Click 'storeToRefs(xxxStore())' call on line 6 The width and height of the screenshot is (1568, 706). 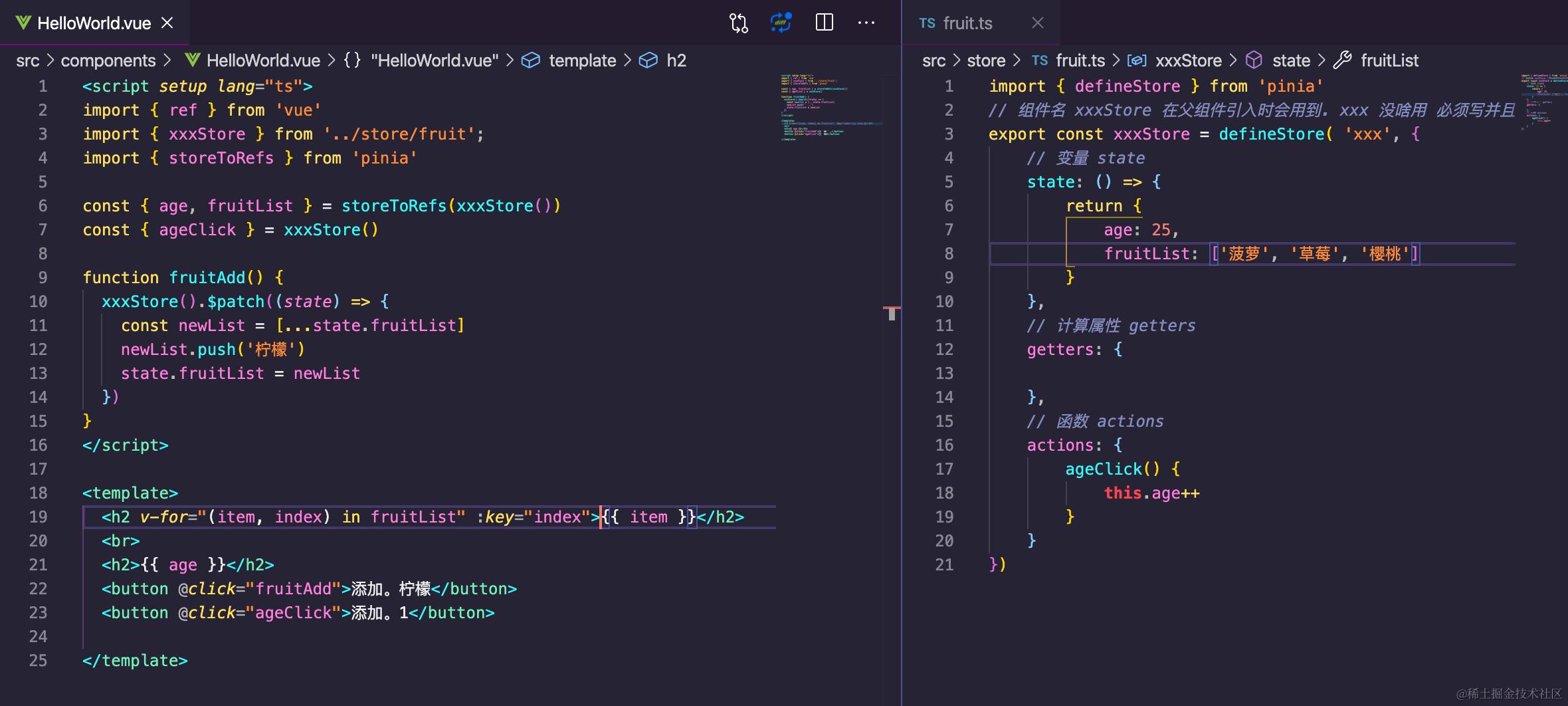[x=451, y=206]
